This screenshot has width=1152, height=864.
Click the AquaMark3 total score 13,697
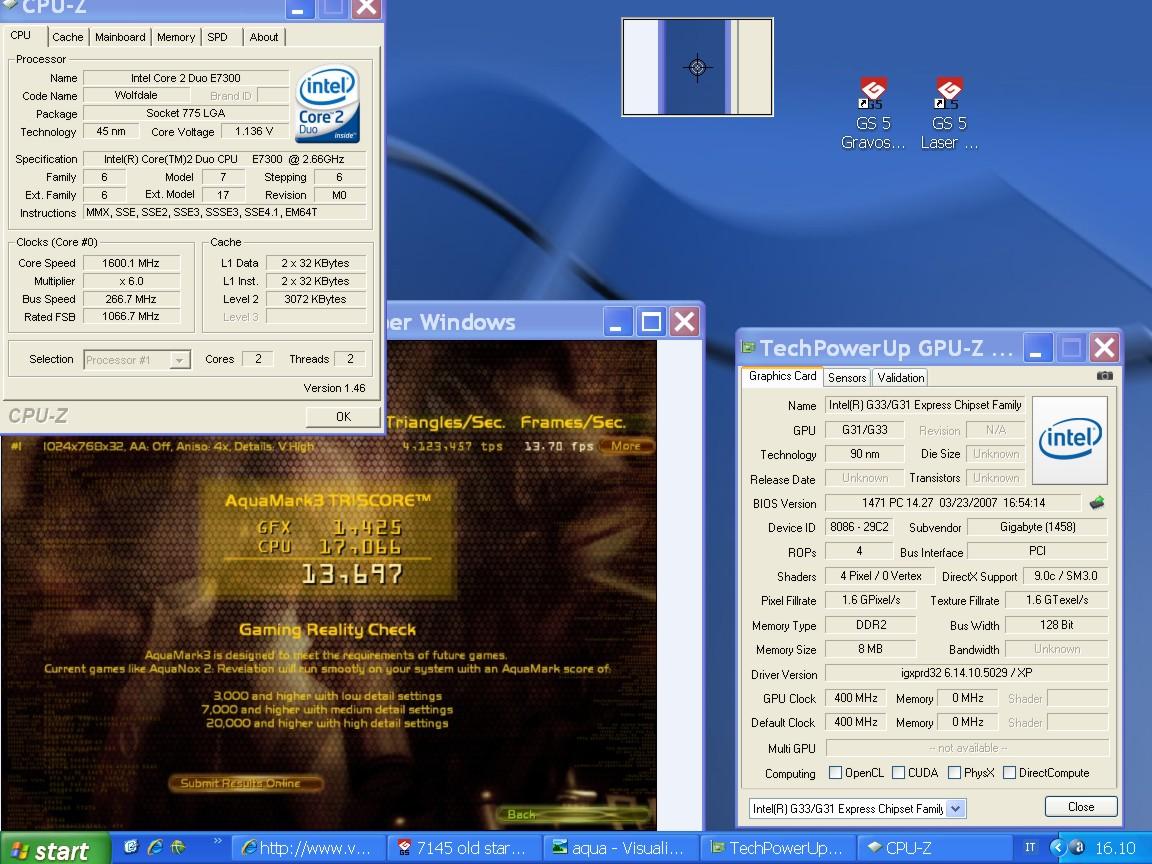click(x=352, y=574)
